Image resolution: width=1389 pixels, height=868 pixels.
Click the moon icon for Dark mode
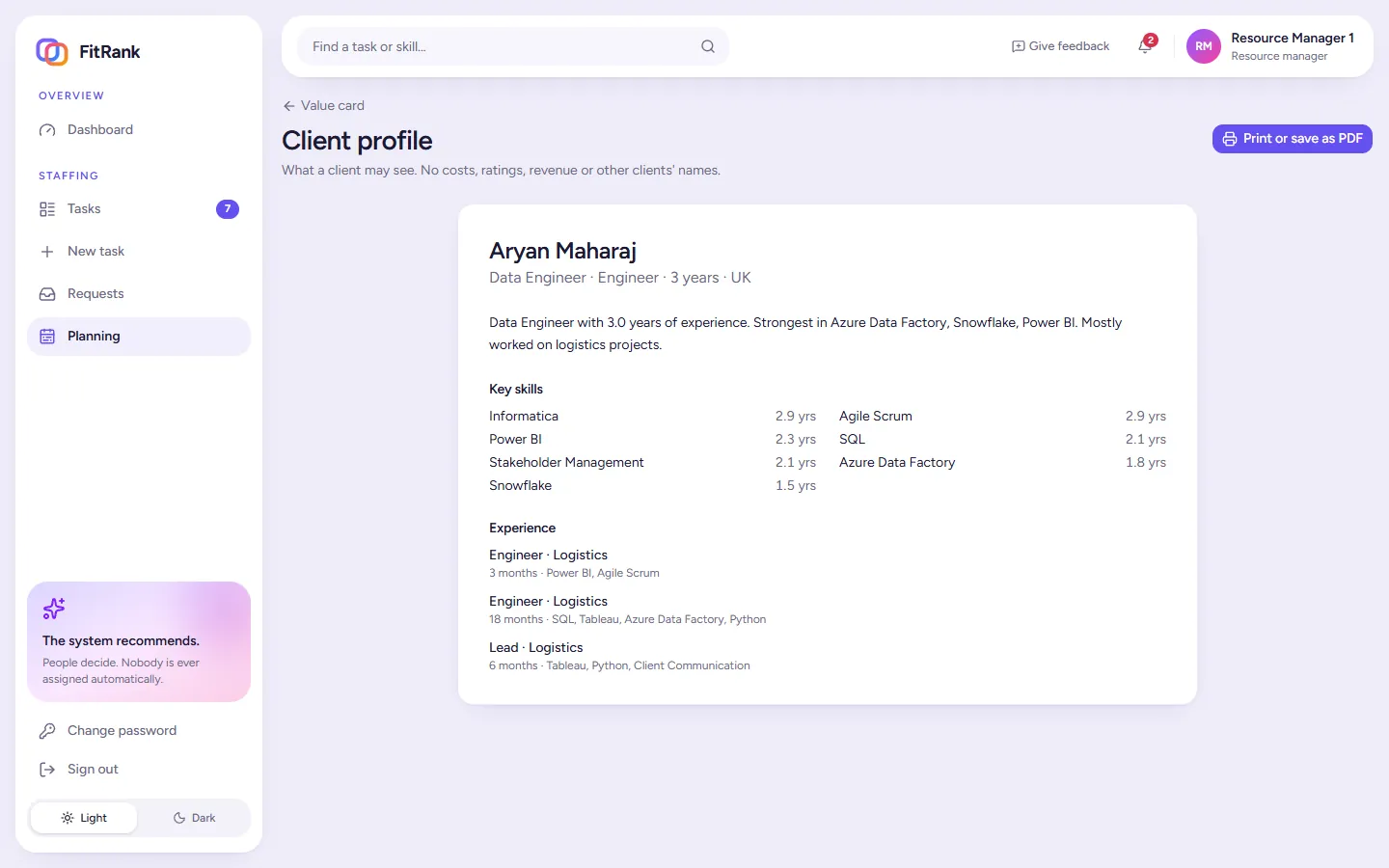click(179, 818)
